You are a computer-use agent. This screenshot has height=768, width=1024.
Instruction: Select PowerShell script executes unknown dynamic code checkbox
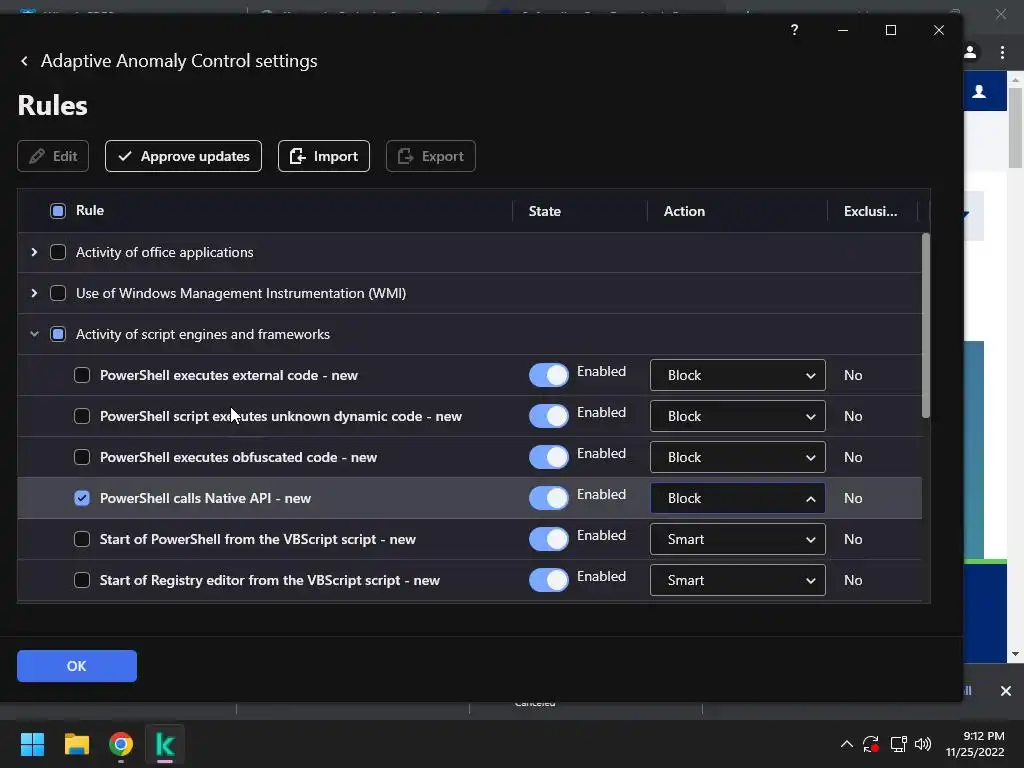pos(82,416)
